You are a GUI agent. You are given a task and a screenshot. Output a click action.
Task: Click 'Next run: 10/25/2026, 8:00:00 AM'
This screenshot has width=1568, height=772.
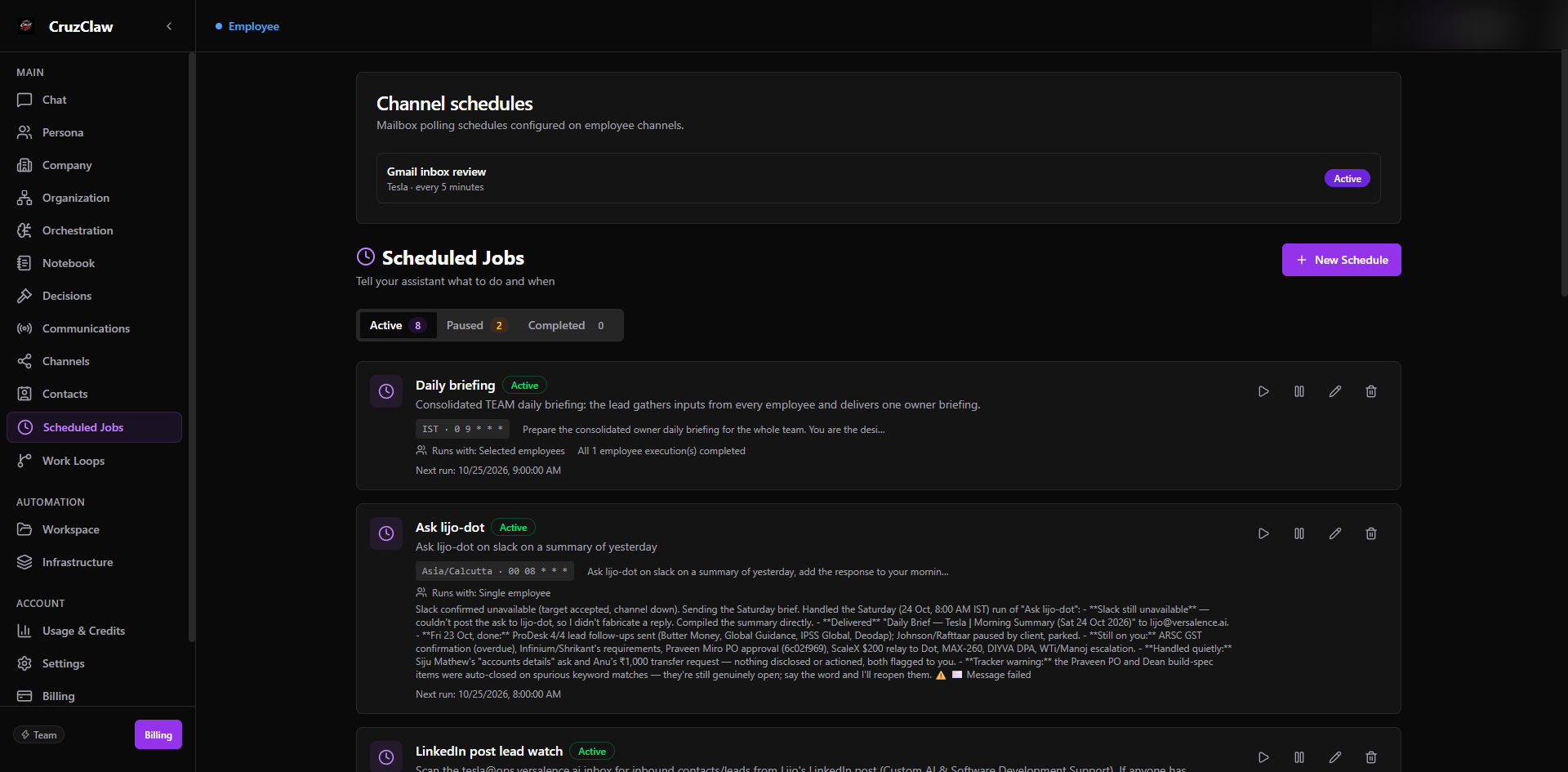[x=488, y=694]
